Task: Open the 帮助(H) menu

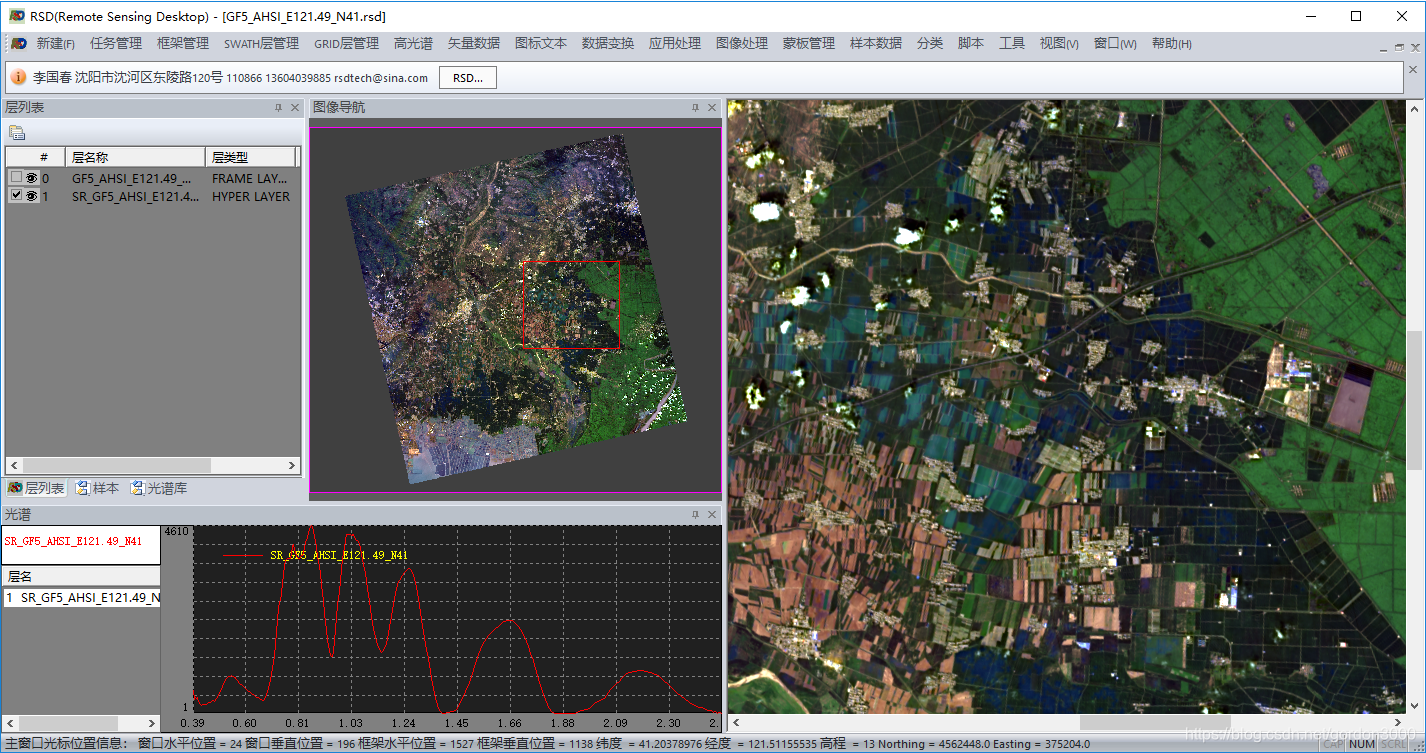Action: click(1171, 44)
